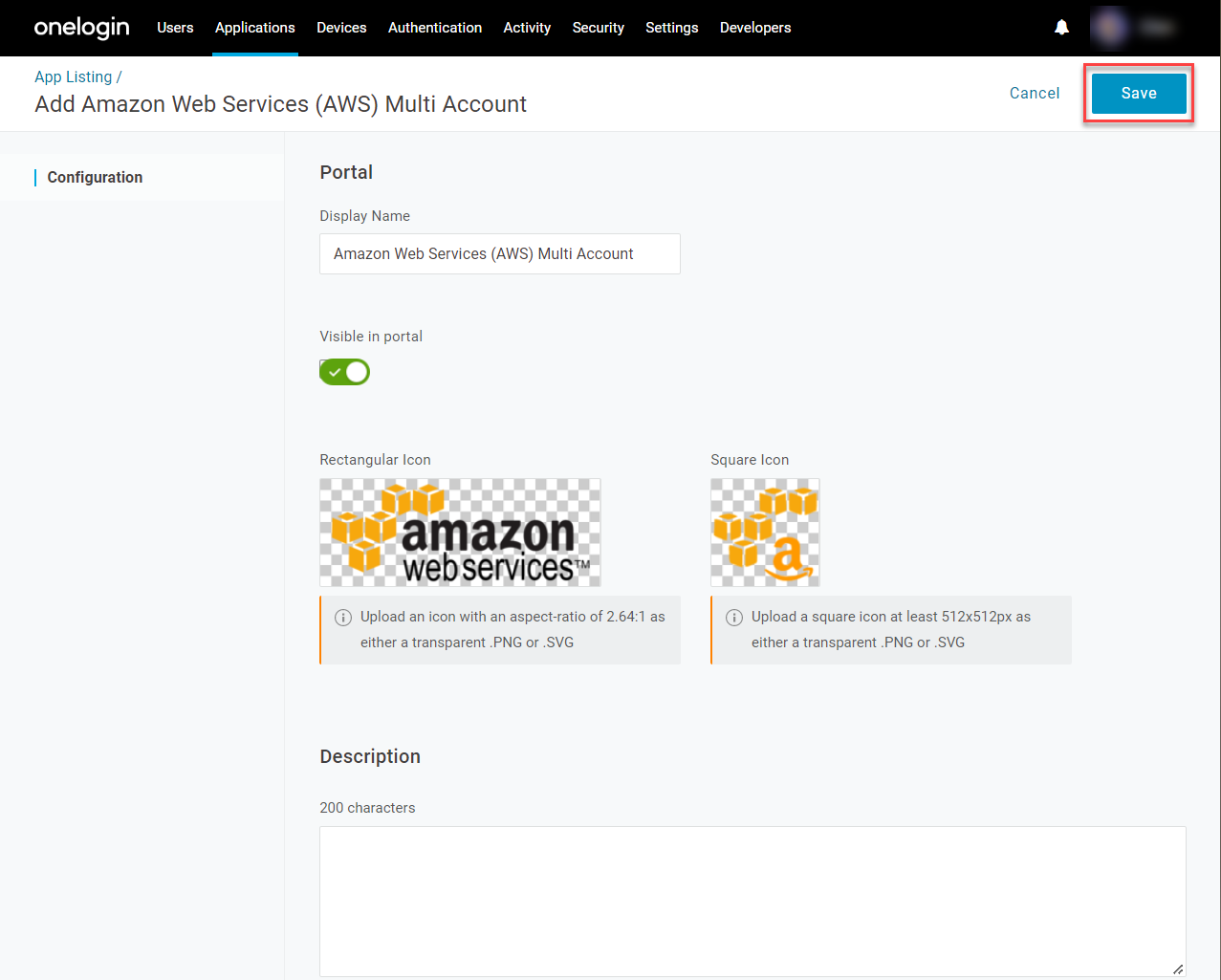Open the Developers menu

755,28
